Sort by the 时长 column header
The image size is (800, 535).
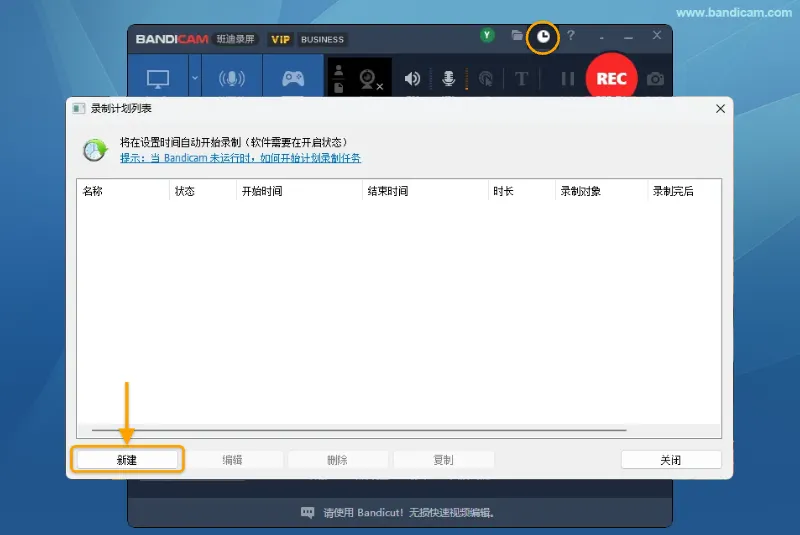521,191
